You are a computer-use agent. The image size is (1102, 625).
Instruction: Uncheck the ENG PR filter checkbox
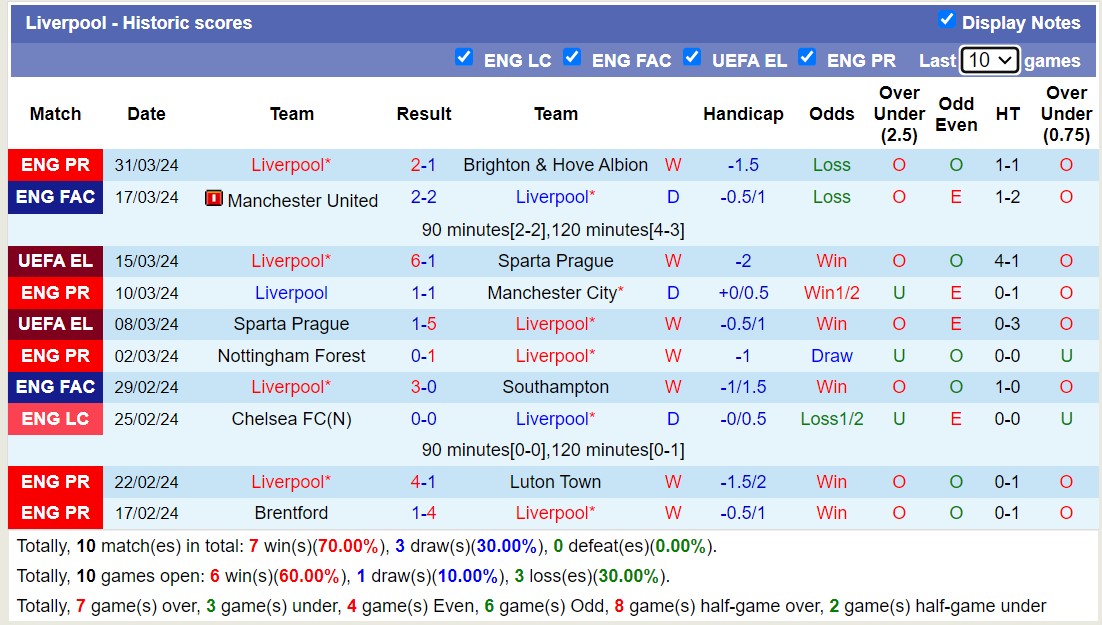807,58
